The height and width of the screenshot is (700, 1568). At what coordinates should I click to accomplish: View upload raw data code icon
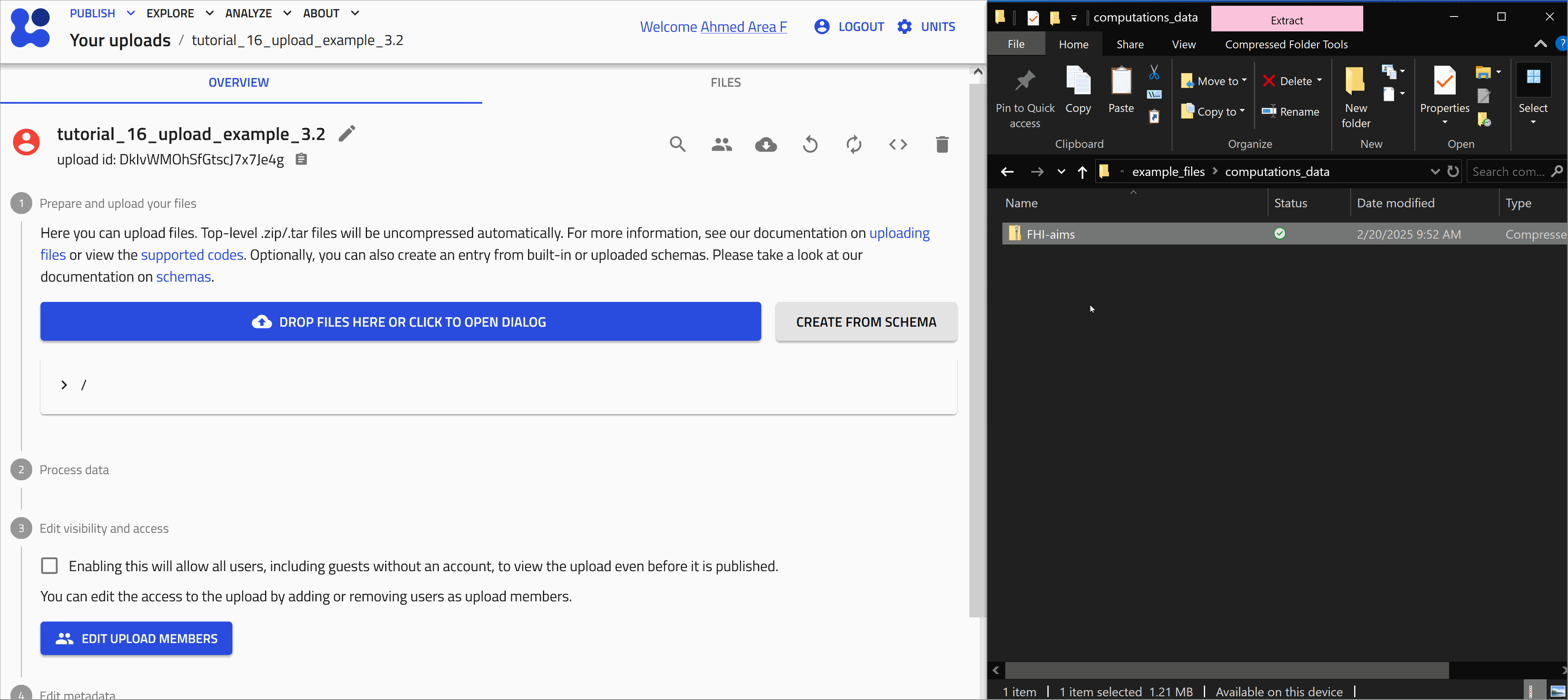(x=898, y=145)
